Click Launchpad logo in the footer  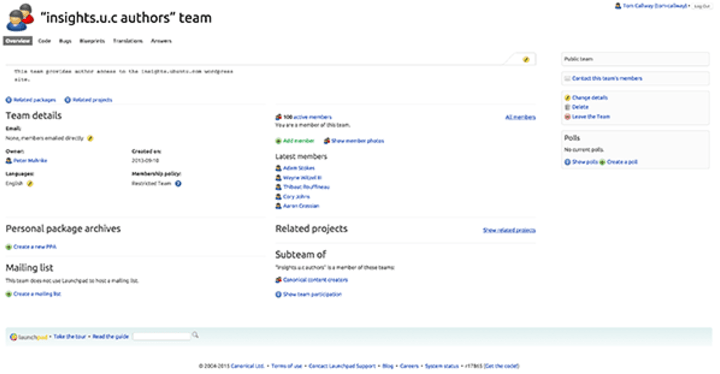(x=28, y=337)
